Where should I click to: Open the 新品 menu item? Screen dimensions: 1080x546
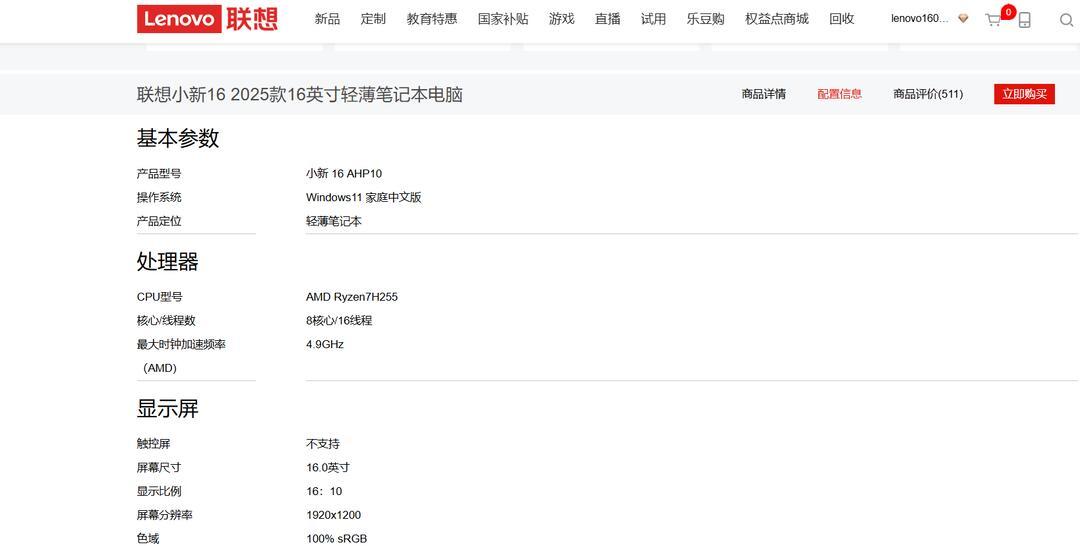[327, 19]
